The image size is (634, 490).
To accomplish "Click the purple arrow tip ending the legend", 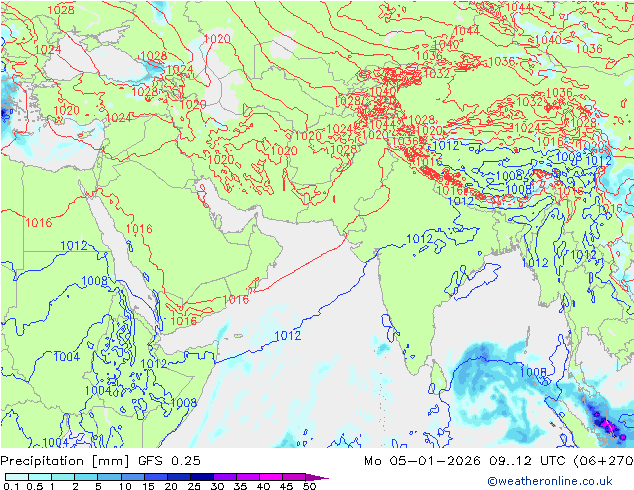I will tap(317, 477).
